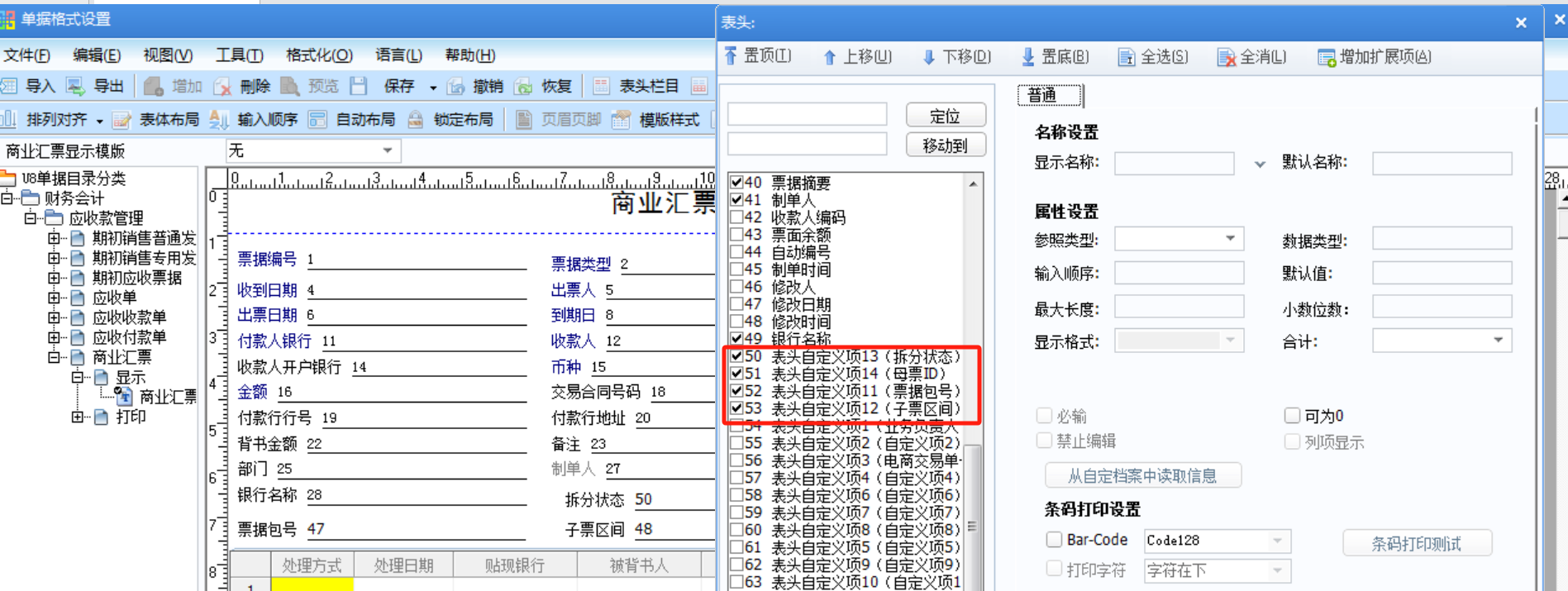This screenshot has height=591, width=1568.
Task: Click the 显示名称 input field
Action: (x=1174, y=164)
